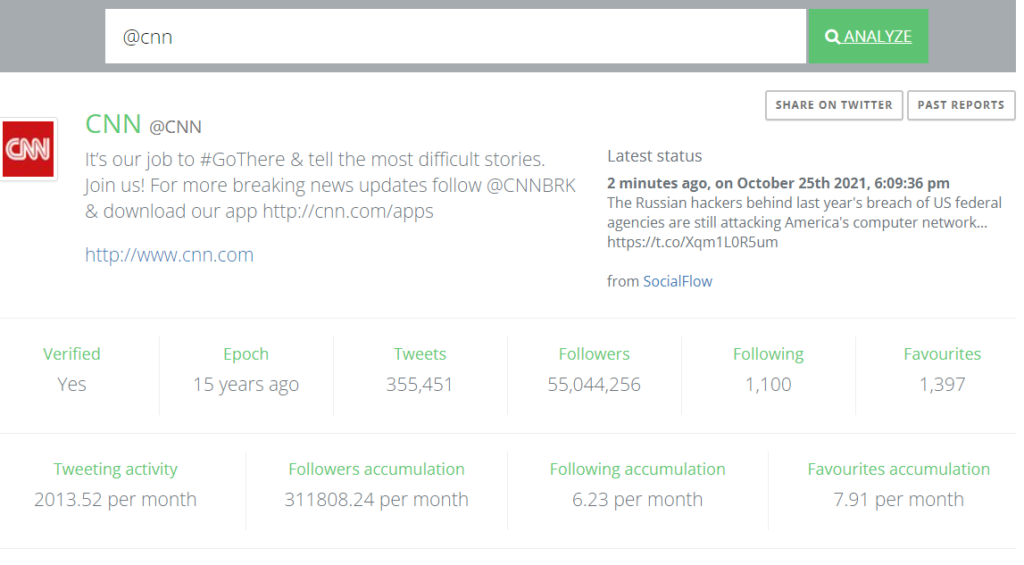This screenshot has width=1024, height=565.
Task: Select the Tweeting activity metric
Action: click(x=116, y=485)
